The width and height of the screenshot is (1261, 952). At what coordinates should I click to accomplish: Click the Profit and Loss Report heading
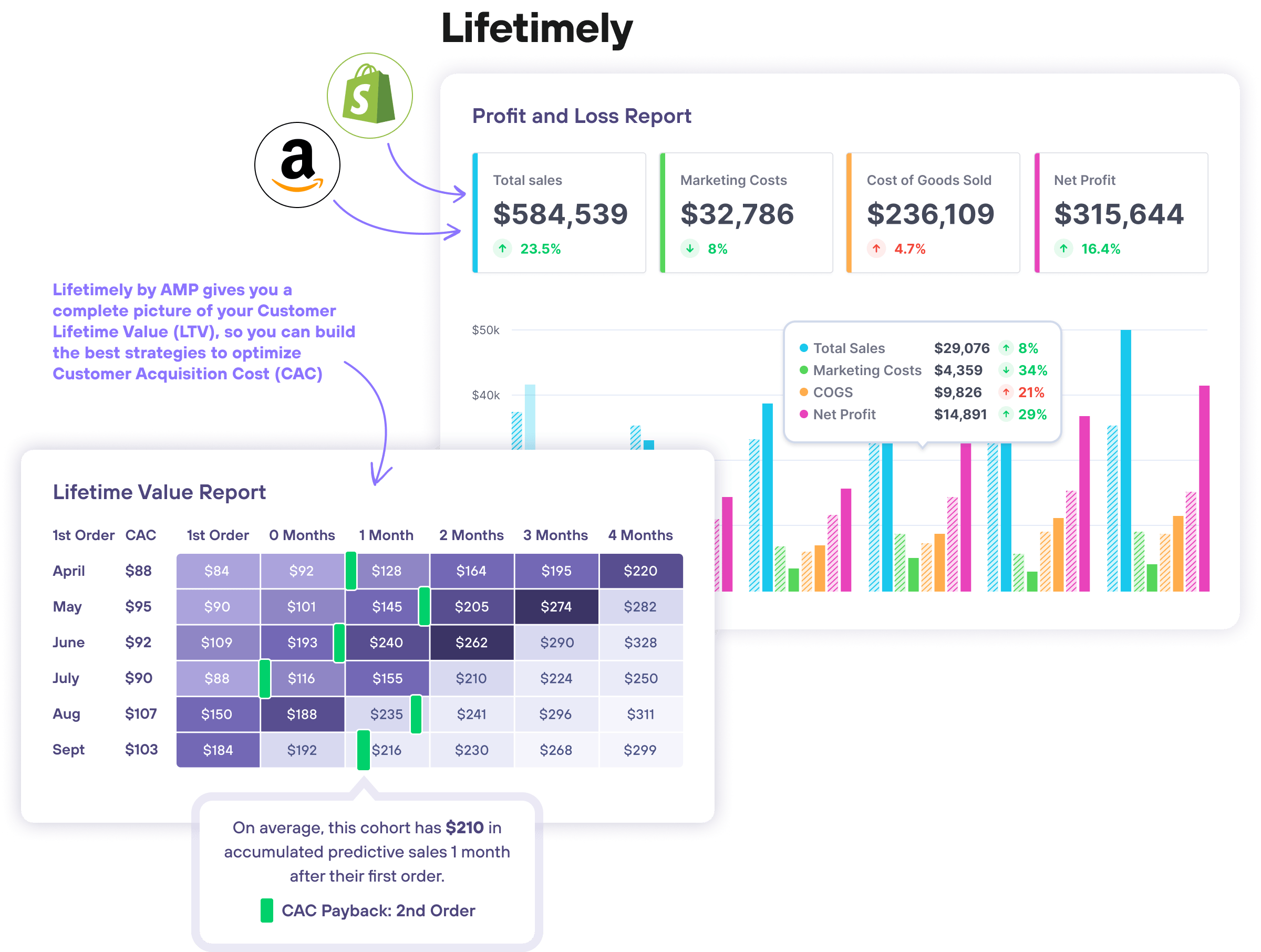pyautogui.click(x=582, y=116)
